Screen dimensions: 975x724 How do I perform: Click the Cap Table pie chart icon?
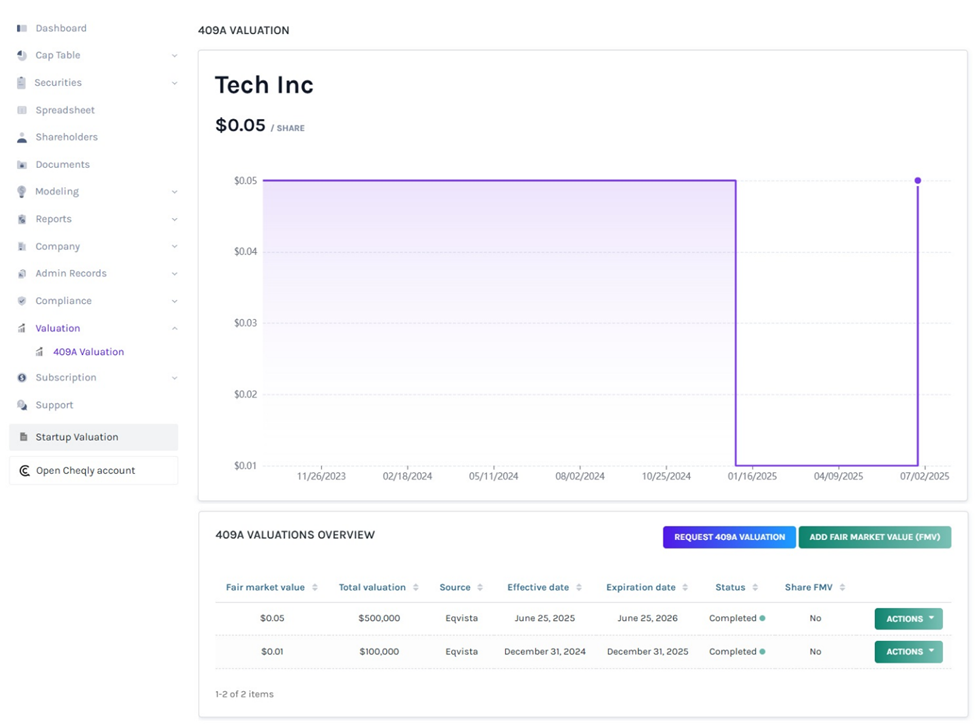pyautogui.click(x=22, y=56)
